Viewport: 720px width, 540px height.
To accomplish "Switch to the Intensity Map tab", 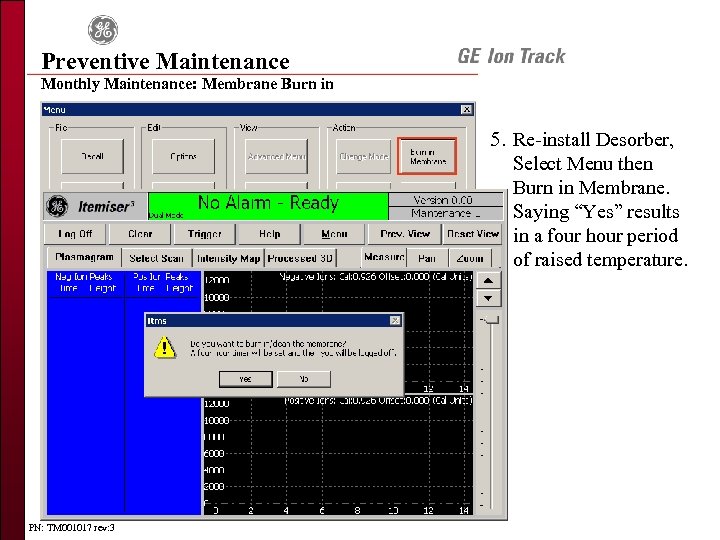I will pyautogui.click(x=229, y=258).
